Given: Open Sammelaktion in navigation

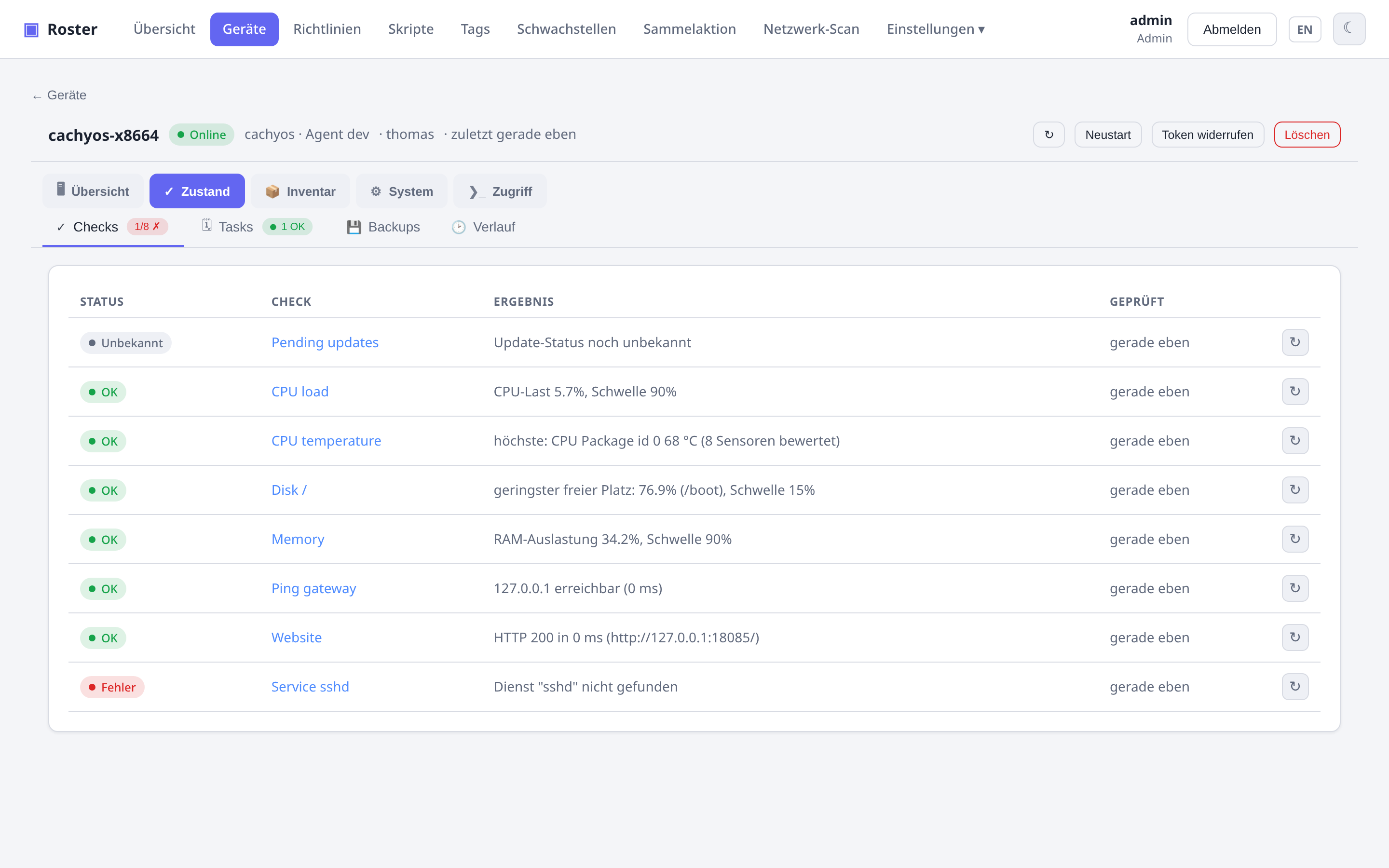Looking at the screenshot, I should pos(689,29).
